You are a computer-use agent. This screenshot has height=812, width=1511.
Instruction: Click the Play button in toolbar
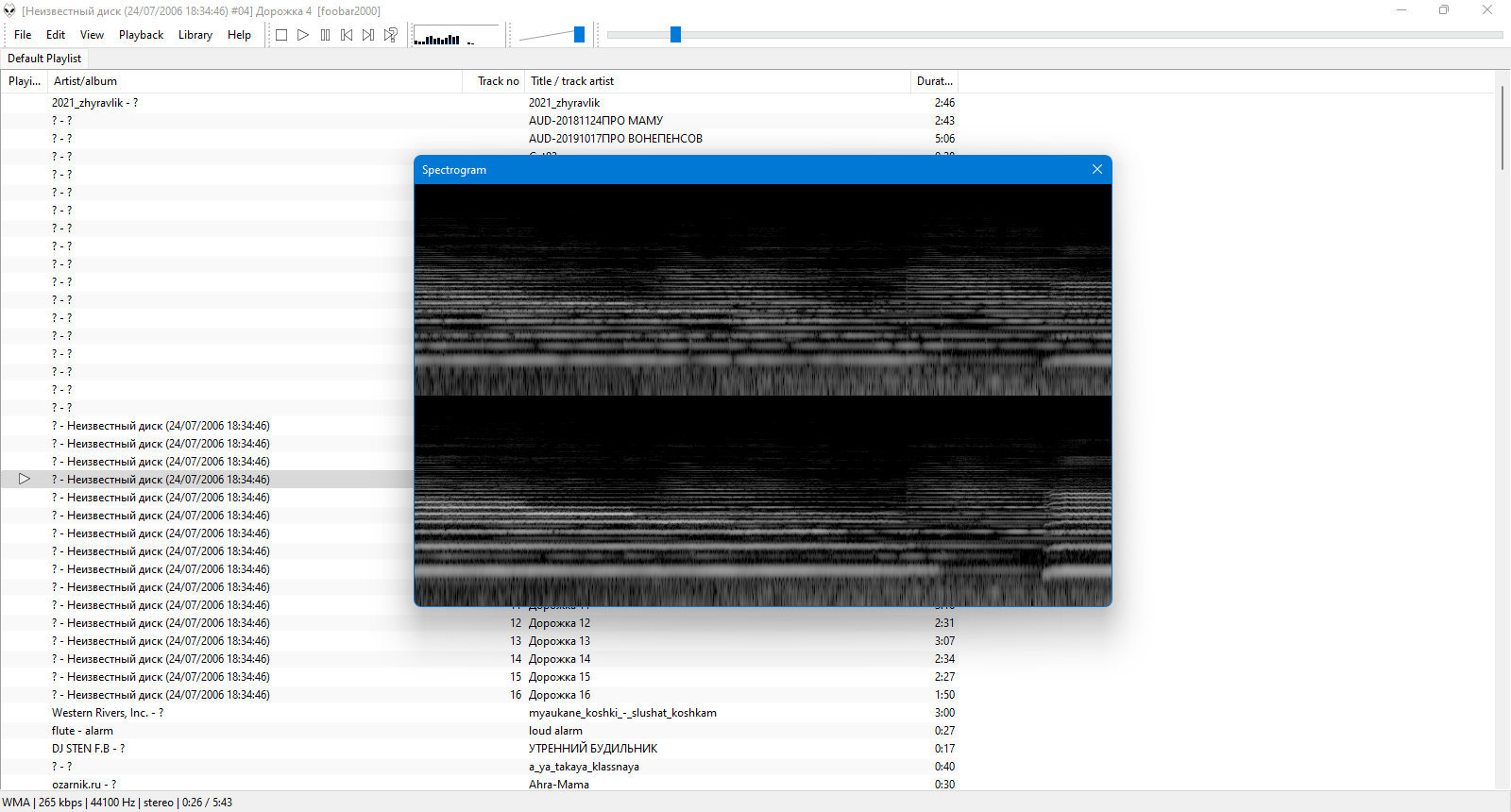[x=303, y=35]
